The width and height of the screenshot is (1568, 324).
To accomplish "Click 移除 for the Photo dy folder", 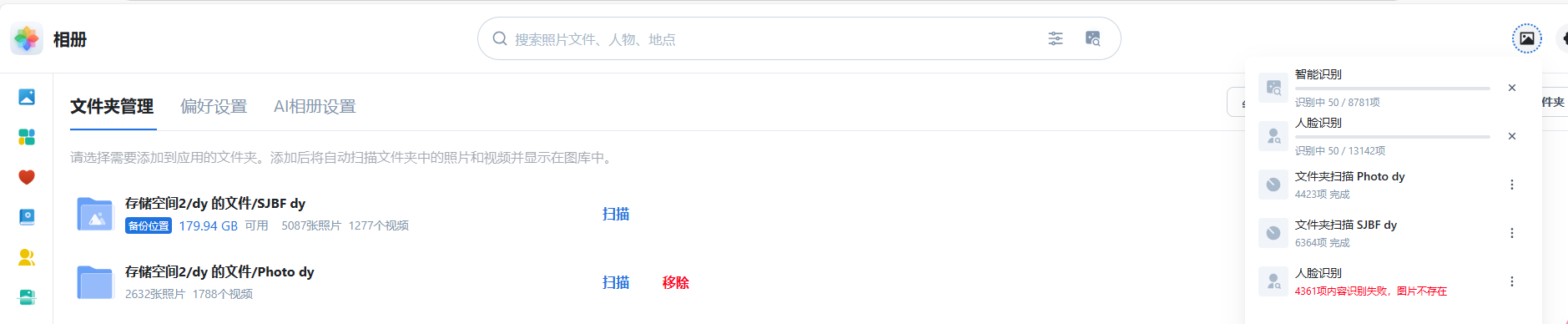I will tap(676, 282).
